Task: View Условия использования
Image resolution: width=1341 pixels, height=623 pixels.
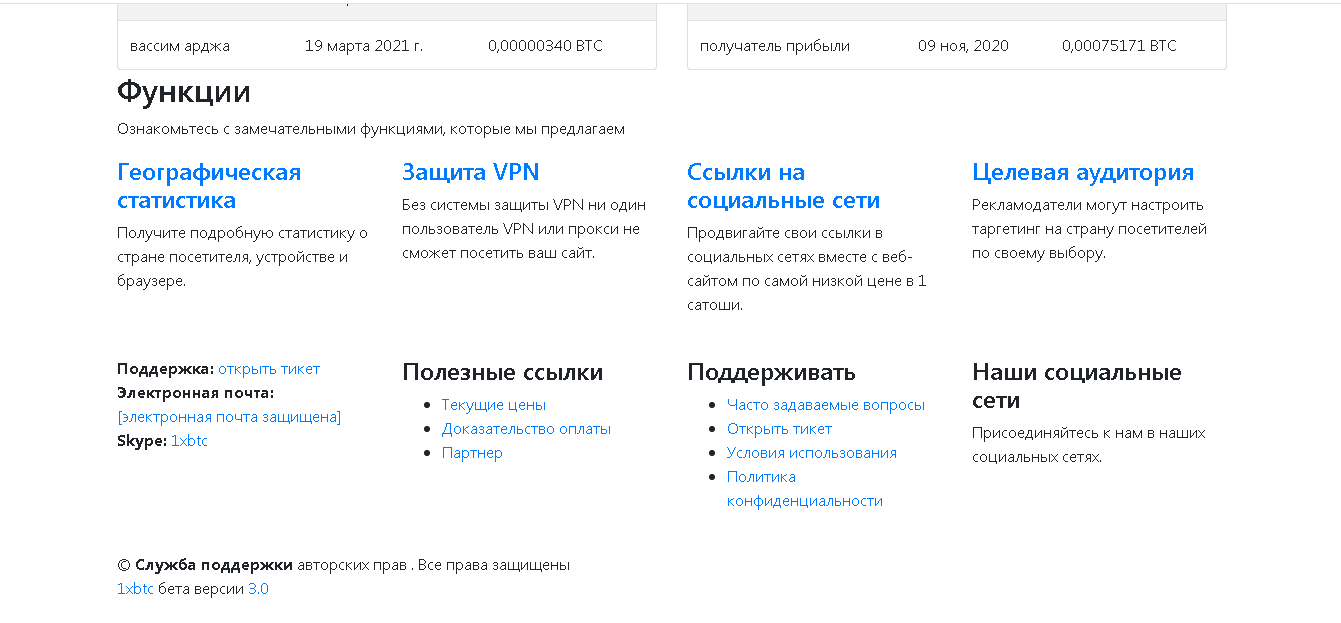Action: (x=811, y=453)
